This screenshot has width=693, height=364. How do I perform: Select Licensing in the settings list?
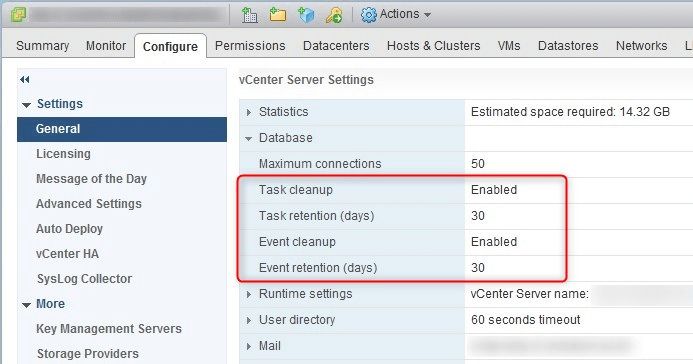click(63, 154)
